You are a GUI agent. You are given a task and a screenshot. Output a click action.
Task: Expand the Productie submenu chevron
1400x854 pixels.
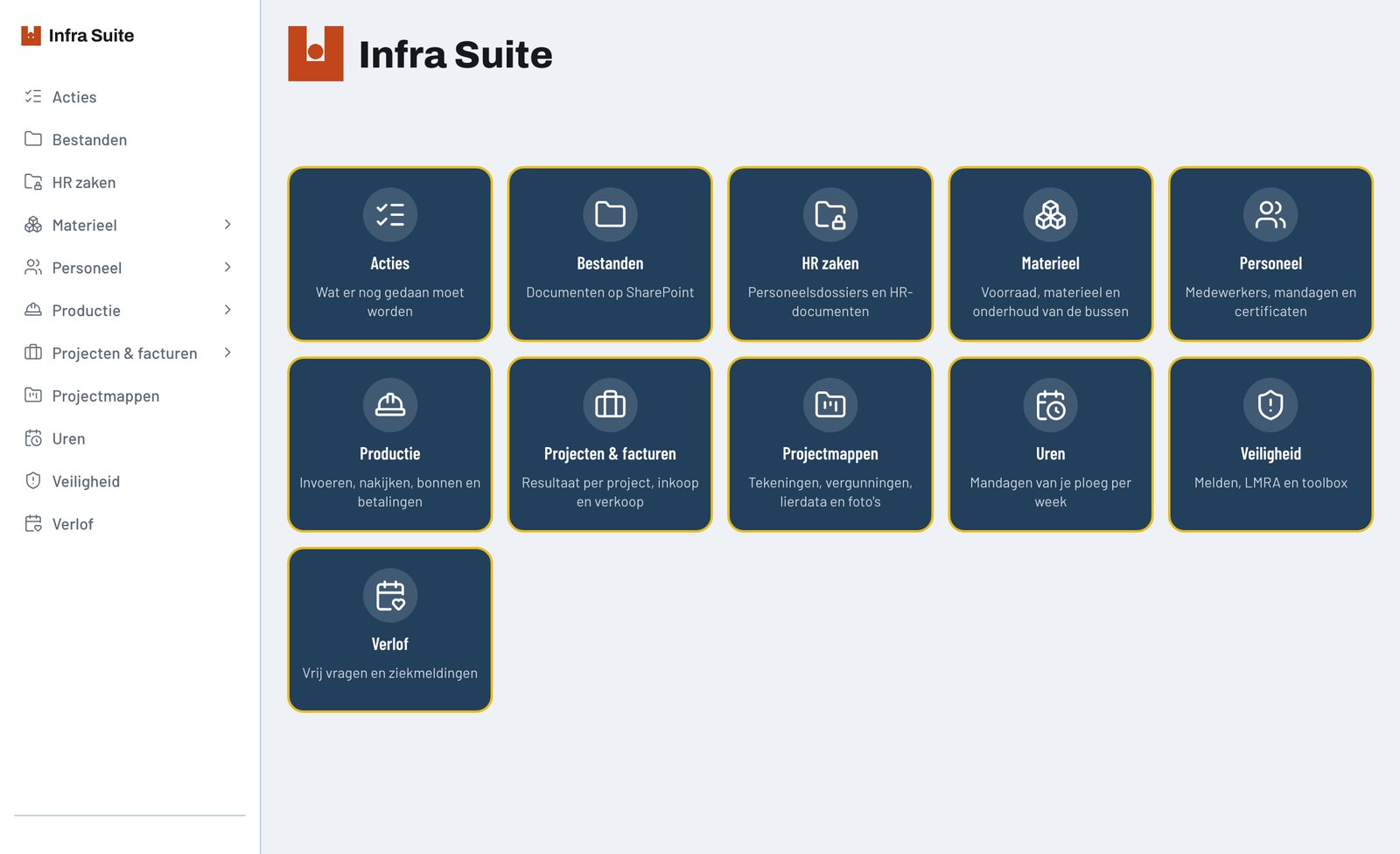(x=227, y=310)
